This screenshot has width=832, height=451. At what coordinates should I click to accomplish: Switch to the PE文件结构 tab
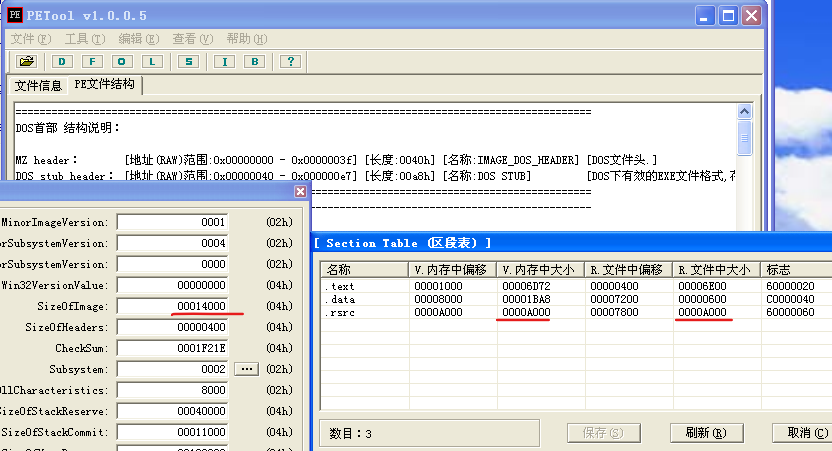(105, 84)
